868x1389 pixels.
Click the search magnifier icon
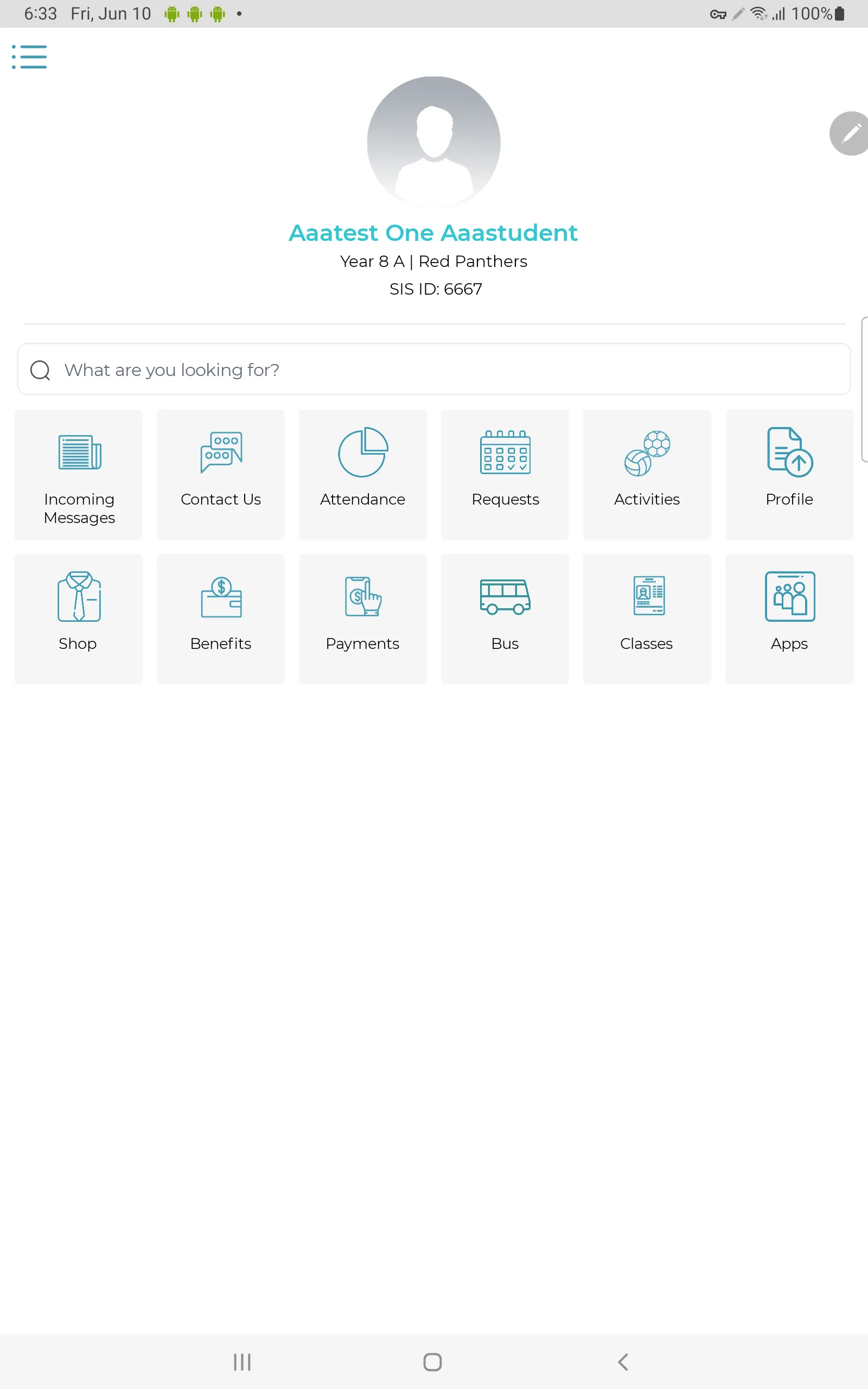coord(40,370)
